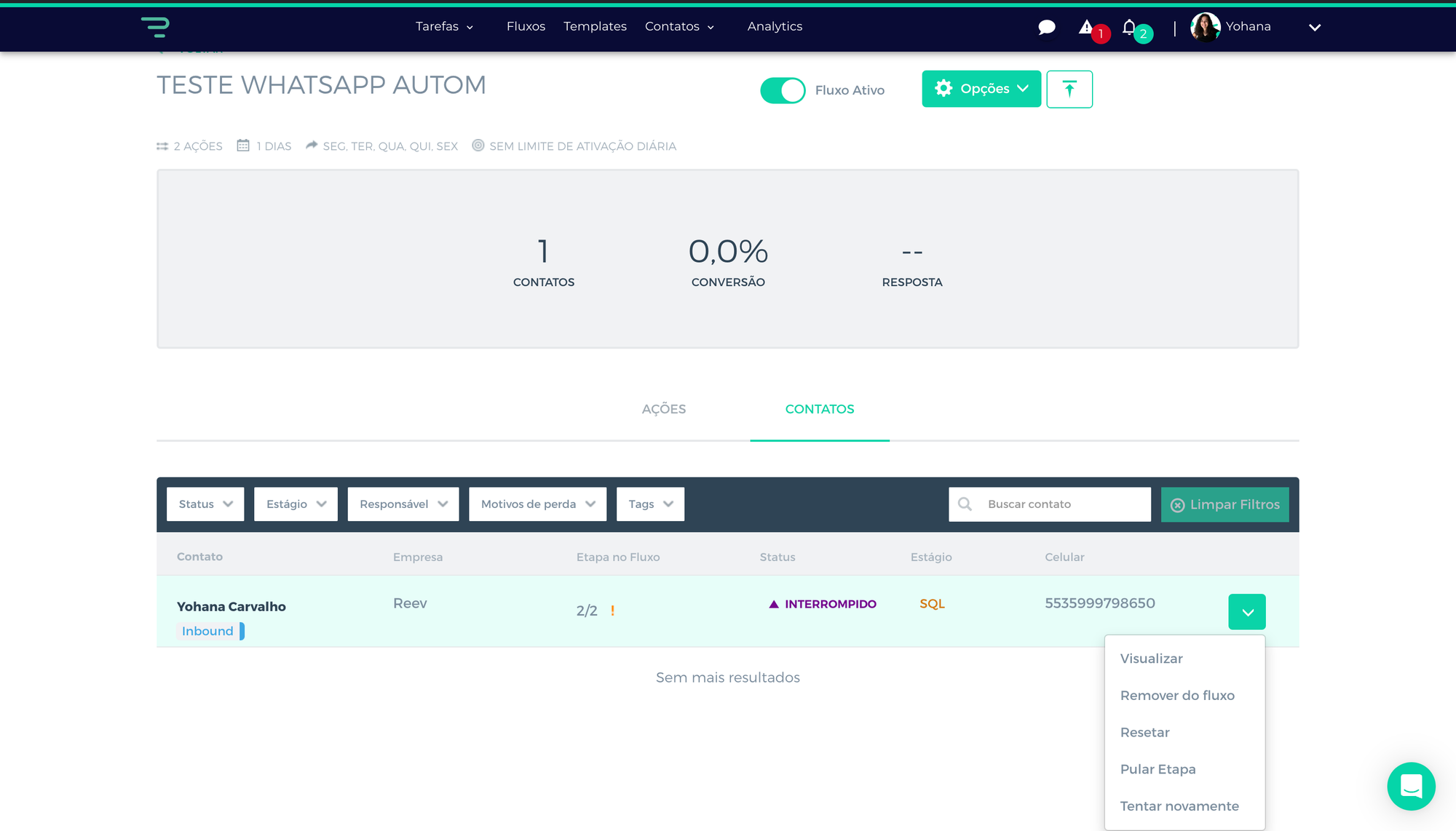
Task: Expand the Opções dropdown button
Action: pos(981,89)
